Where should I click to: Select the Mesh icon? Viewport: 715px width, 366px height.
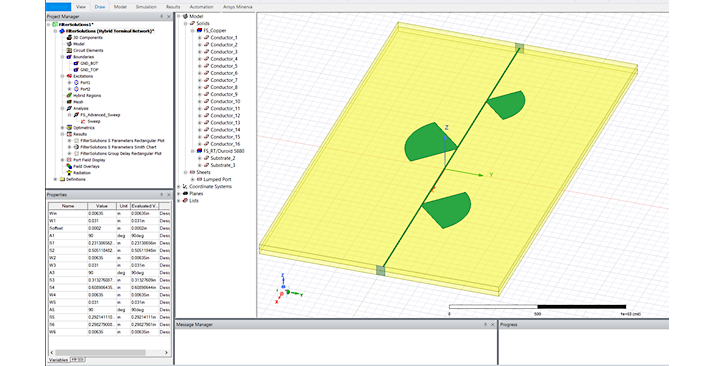click(69, 102)
